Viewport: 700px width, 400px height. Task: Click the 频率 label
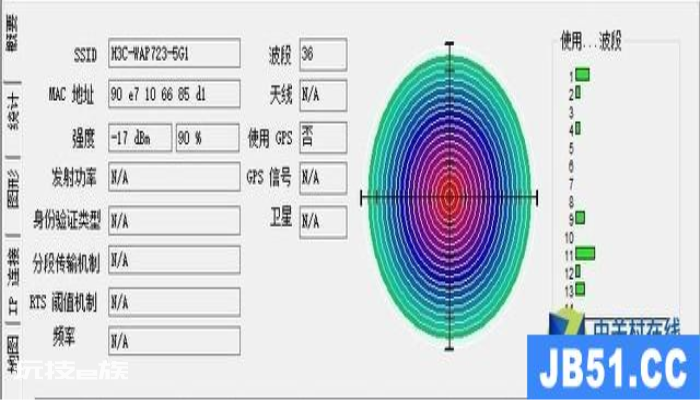click(x=64, y=337)
